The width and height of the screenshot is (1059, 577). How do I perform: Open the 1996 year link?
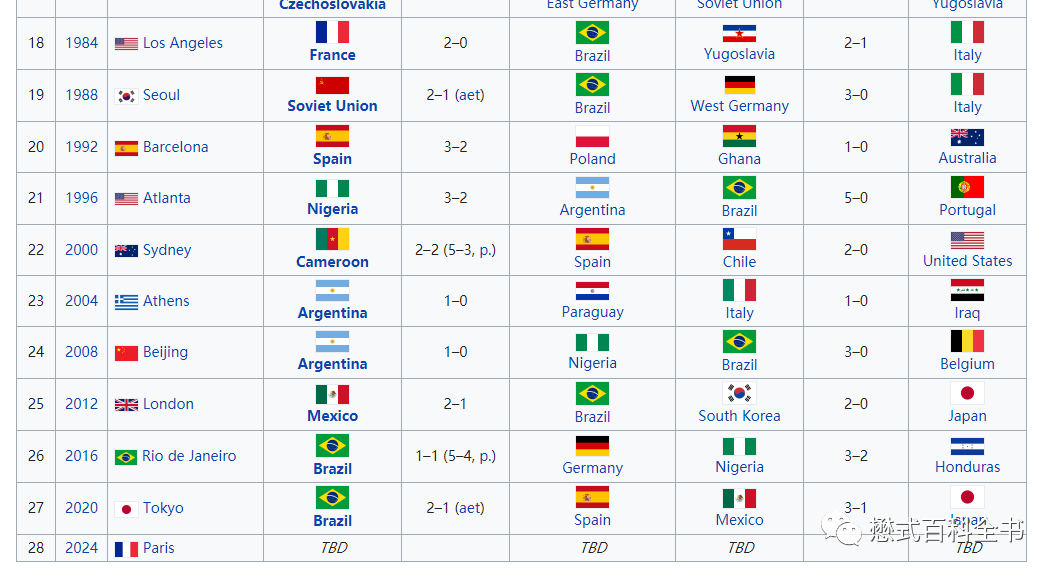pos(82,198)
